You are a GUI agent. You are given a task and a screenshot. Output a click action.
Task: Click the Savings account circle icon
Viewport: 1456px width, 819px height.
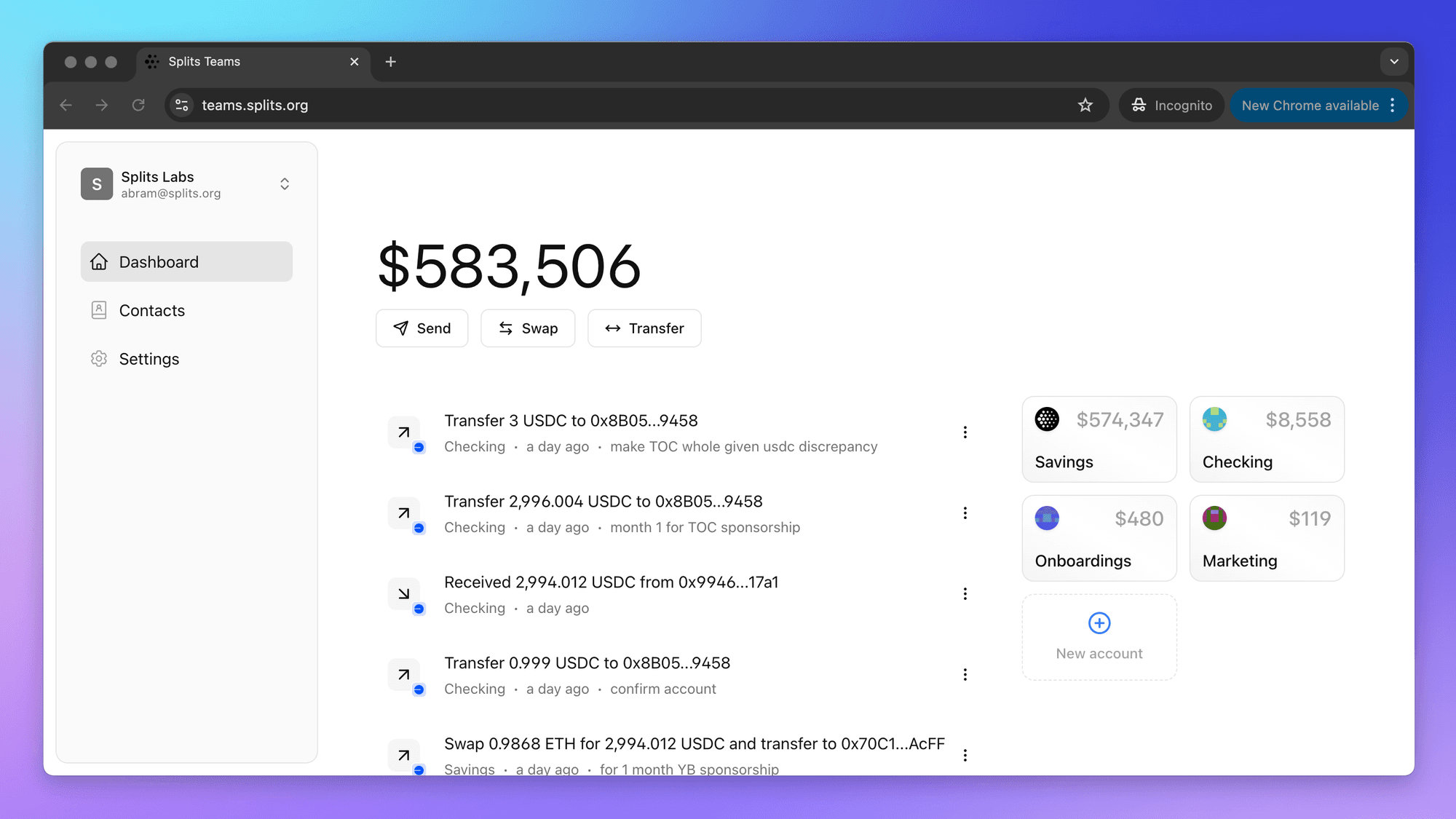click(1047, 419)
